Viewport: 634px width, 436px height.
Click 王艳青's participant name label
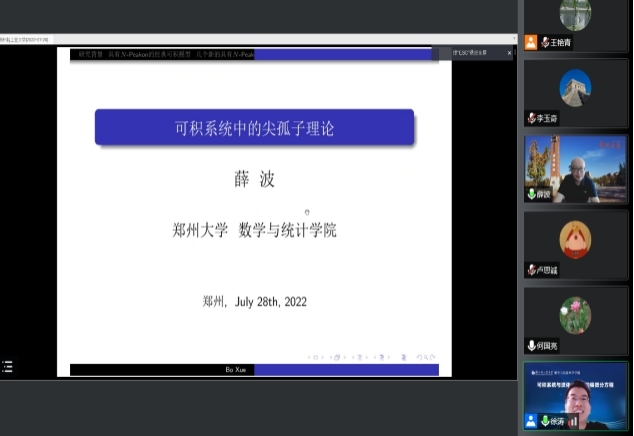[561, 43]
